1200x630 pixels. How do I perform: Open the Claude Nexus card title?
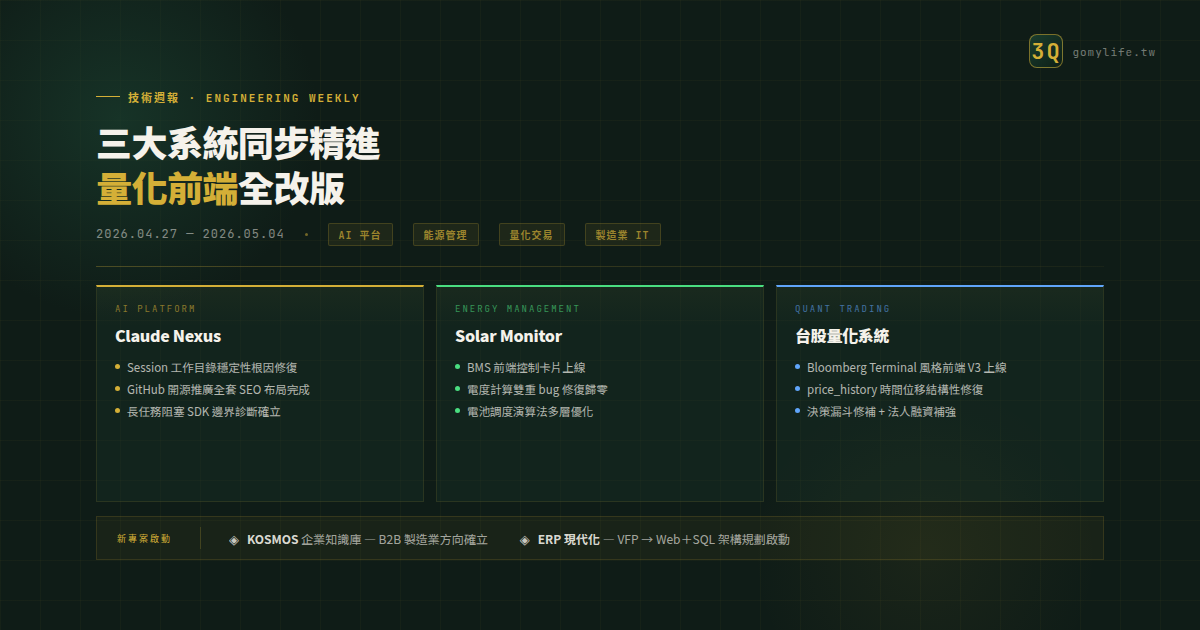pyautogui.click(x=168, y=336)
